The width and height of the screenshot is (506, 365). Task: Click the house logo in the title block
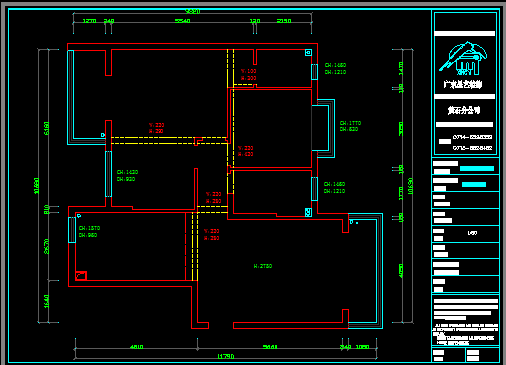tap(463, 59)
